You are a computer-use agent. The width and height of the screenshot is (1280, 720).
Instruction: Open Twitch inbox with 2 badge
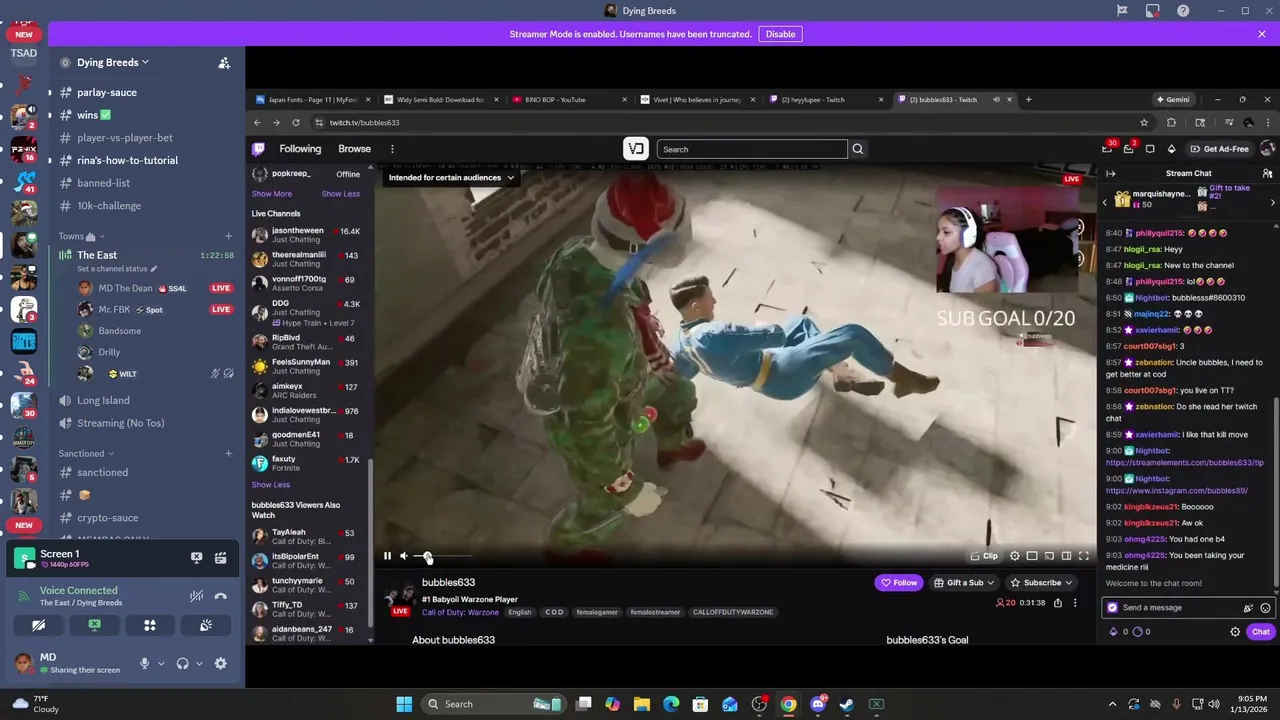click(1129, 149)
